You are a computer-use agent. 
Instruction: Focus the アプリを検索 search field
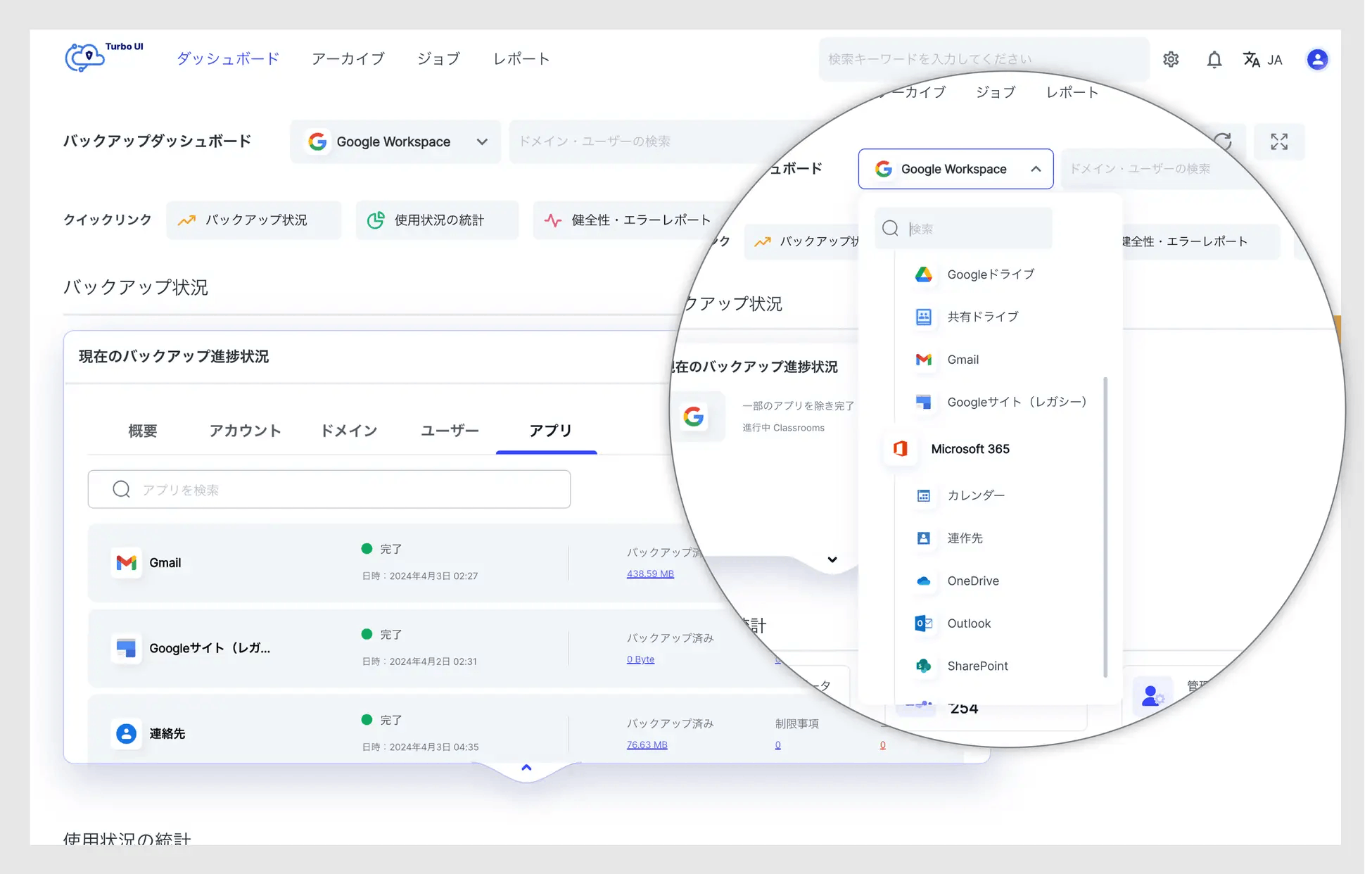coord(329,489)
